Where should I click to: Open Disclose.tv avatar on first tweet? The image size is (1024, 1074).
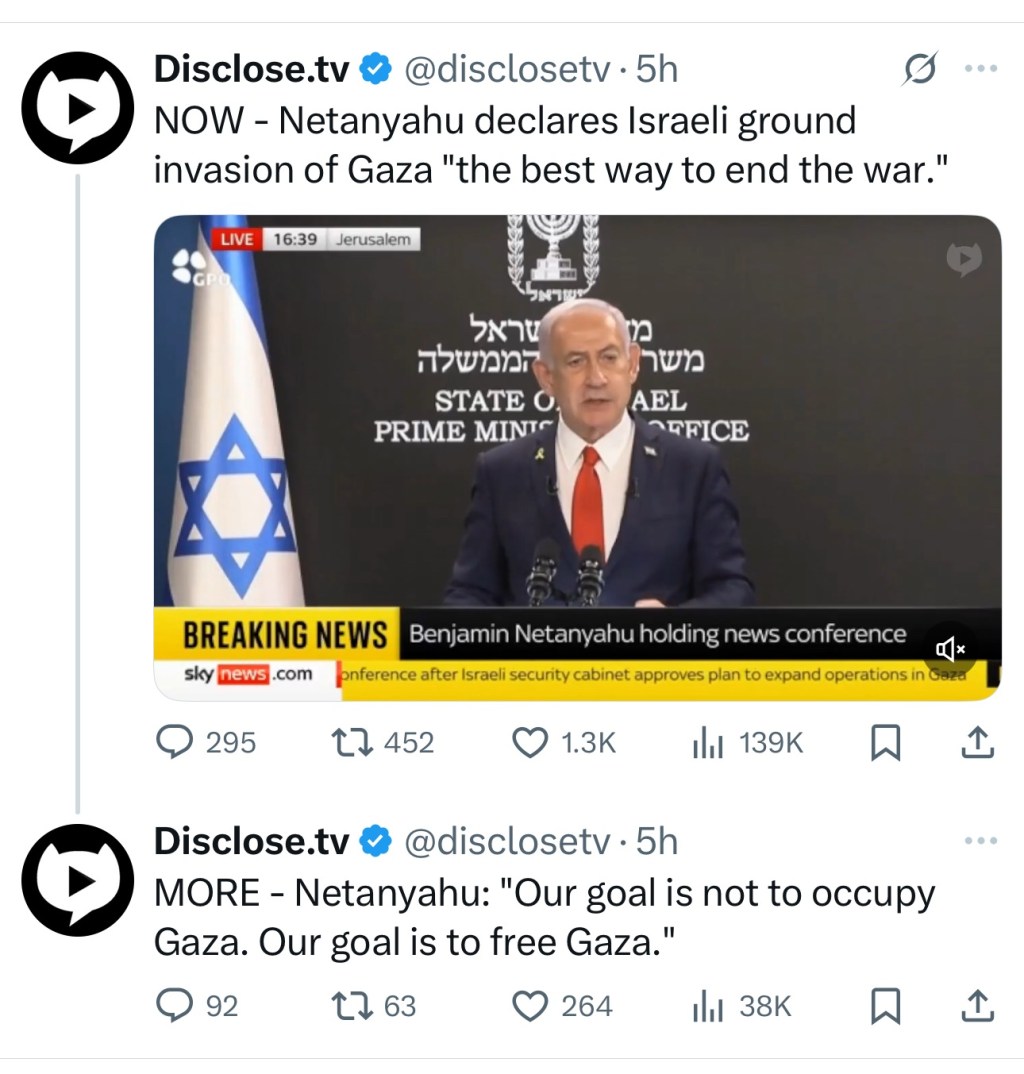[77, 108]
